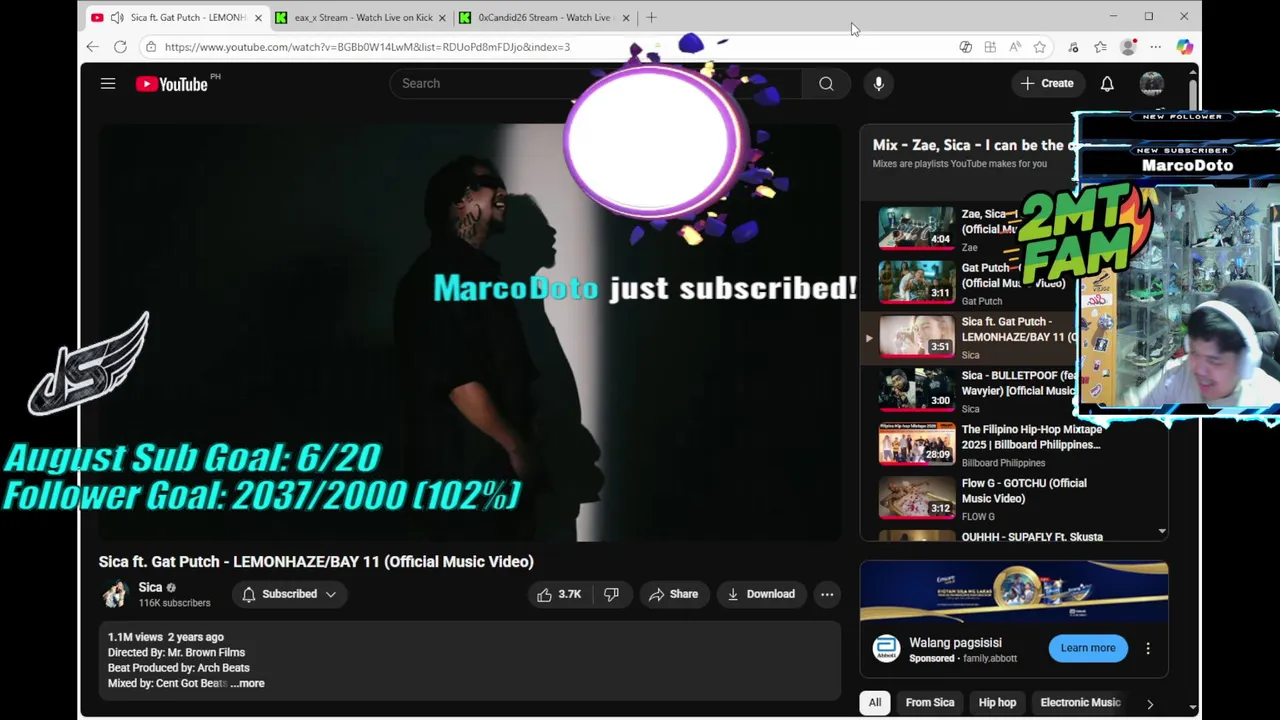1280x720 pixels.
Task: Open the Subscribed notification dropdown
Action: [x=289, y=594]
